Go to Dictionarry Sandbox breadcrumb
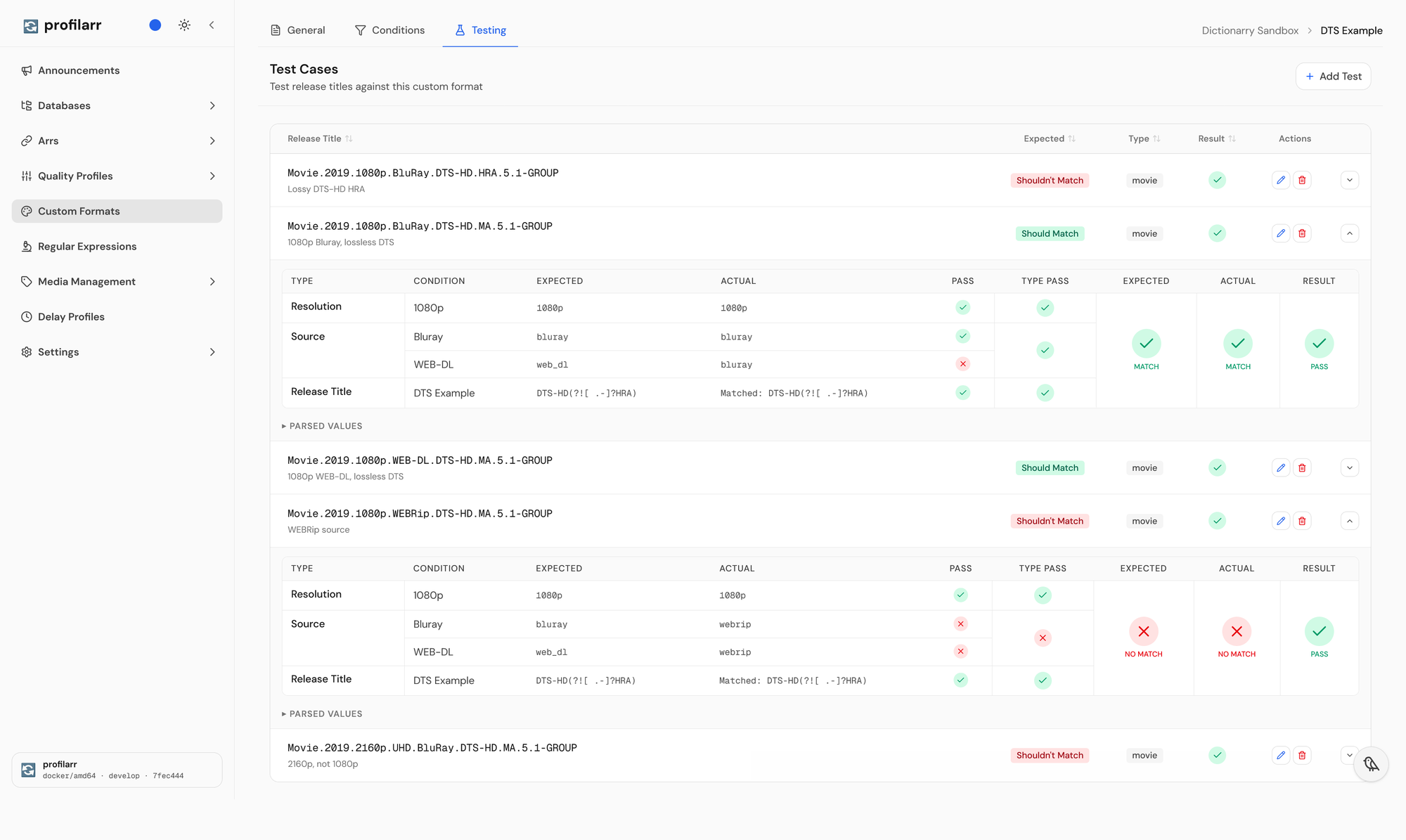Screen dimensions: 1406x840 pos(1250,30)
